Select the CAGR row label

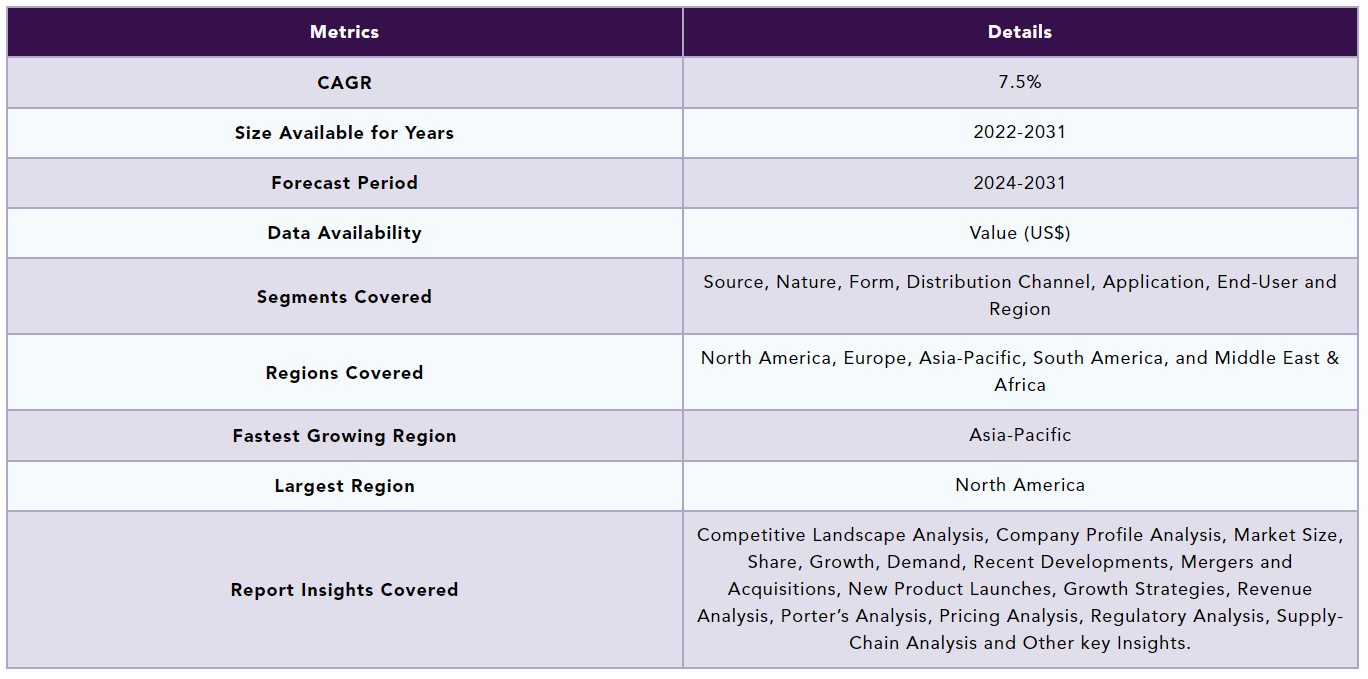(344, 83)
